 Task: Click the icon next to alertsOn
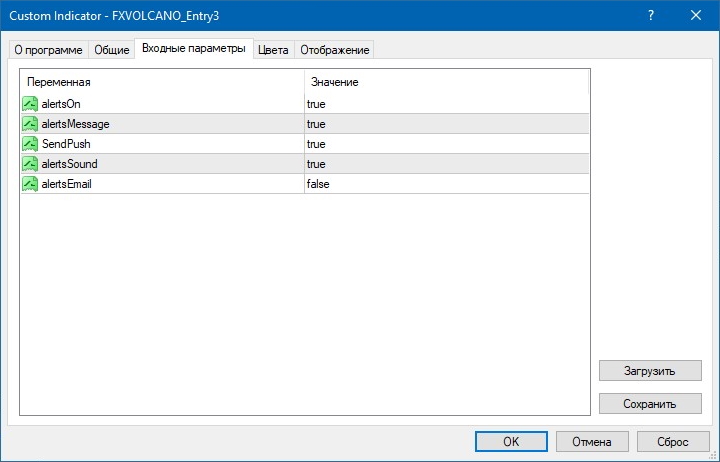tap(30, 104)
